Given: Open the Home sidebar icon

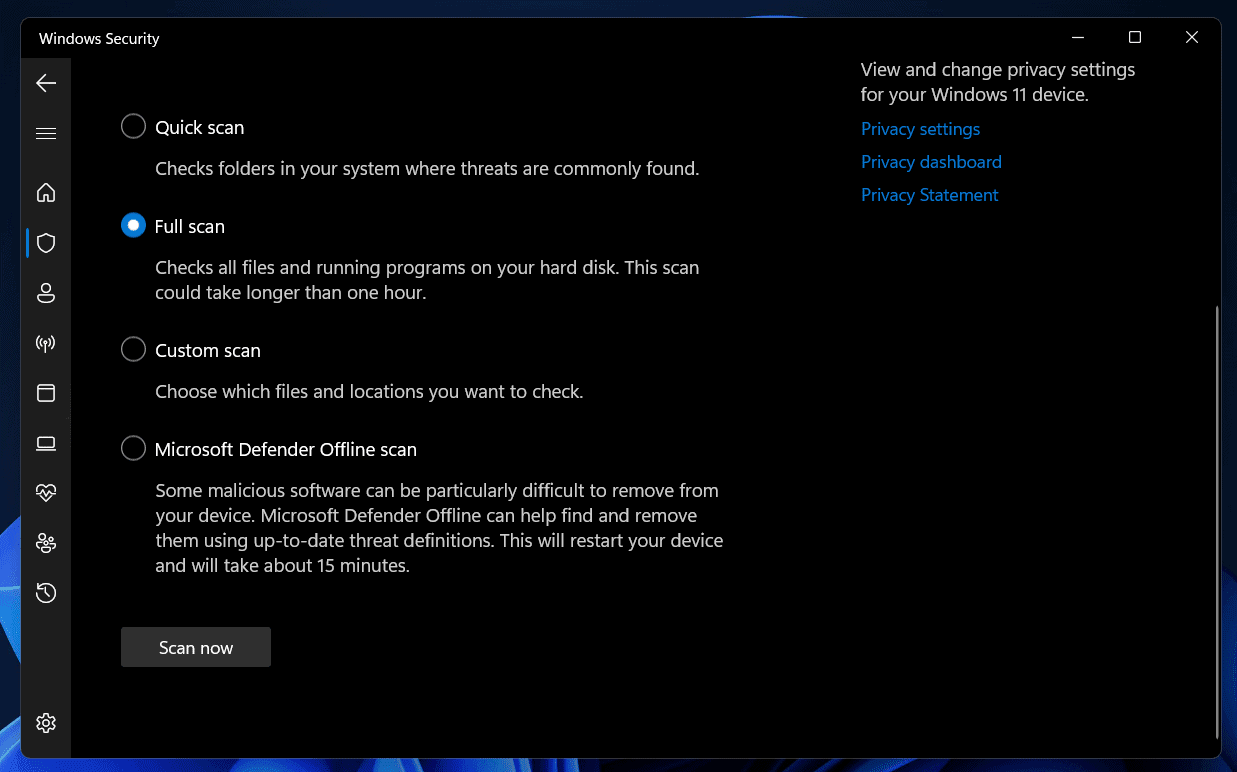Looking at the screenshot, I should click(46, 193).
